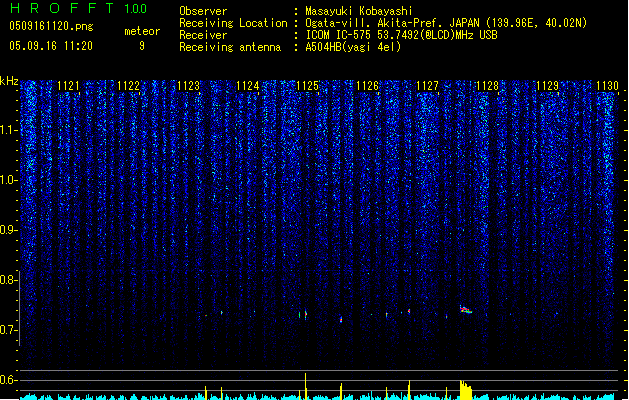Click the 1130 time marker
The height and width of the screenshot is (400, 629).
click(607, 86)
